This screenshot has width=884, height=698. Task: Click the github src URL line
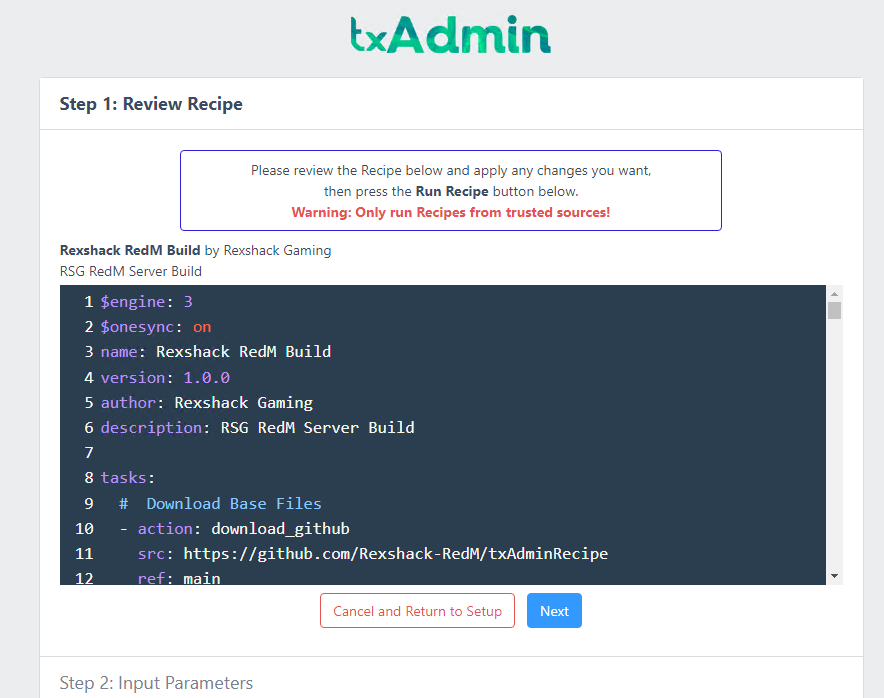tap(373, 554)
